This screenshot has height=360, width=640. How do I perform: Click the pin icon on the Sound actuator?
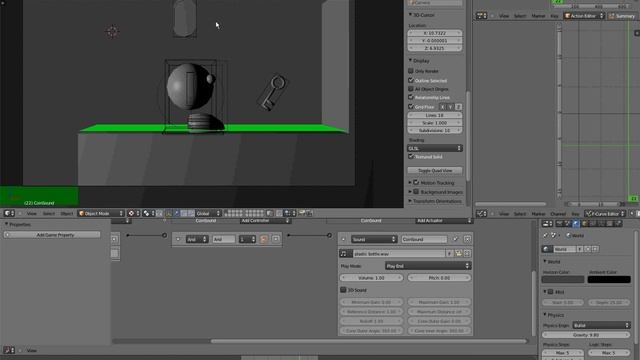pyautogui.click(x=456, y=239)
